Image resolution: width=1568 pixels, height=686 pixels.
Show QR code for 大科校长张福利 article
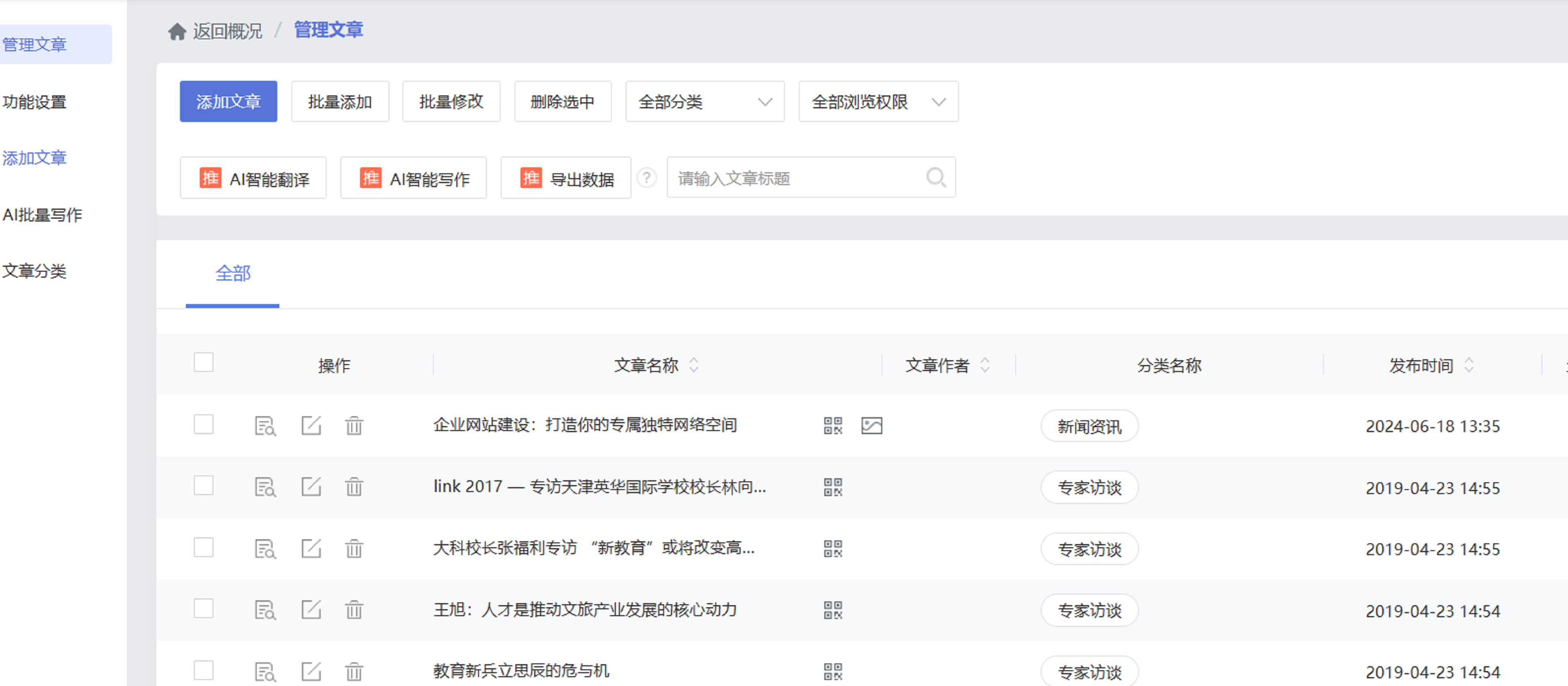pyautogui.click(x=832, y=549)
